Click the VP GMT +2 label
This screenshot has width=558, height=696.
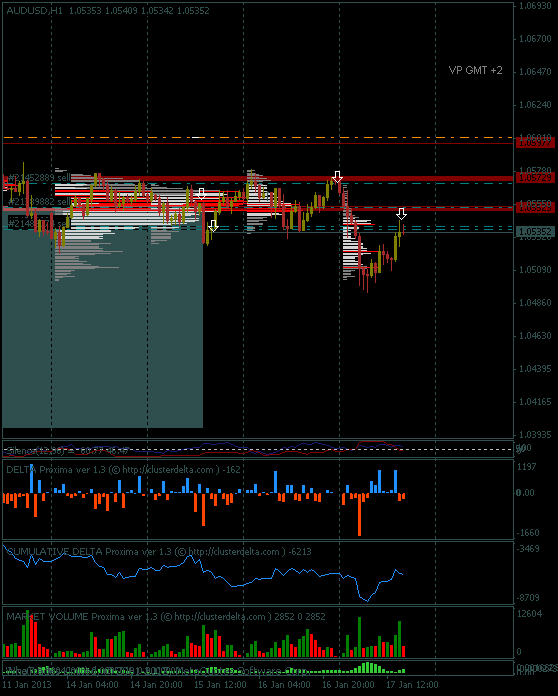(475, 70)
